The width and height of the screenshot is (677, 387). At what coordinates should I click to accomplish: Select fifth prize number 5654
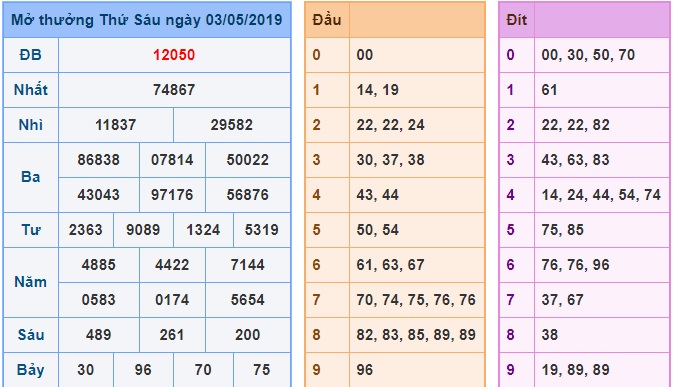pos(248,300)
